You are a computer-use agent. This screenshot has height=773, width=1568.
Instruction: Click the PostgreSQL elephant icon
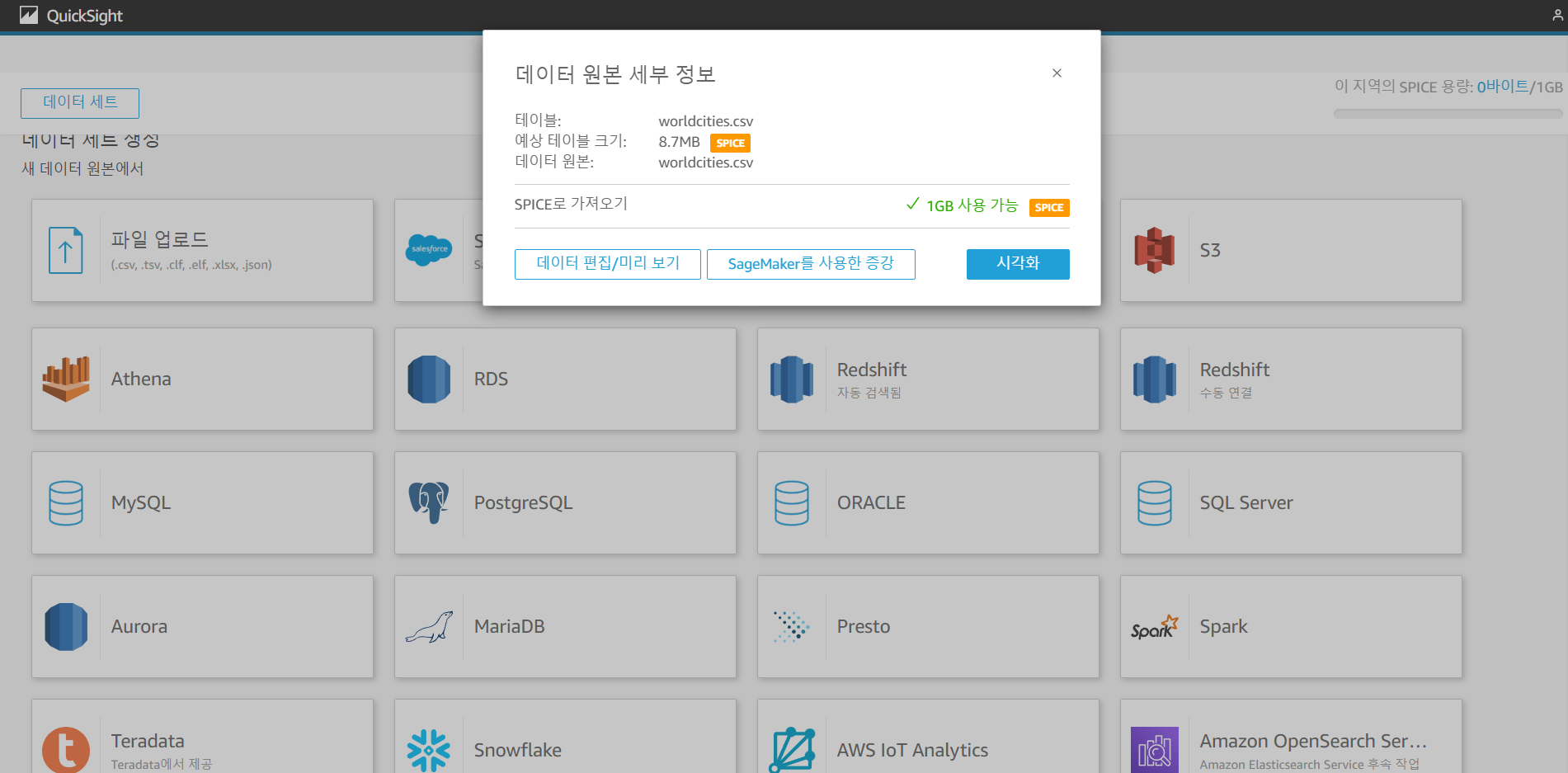pos(429,502)
